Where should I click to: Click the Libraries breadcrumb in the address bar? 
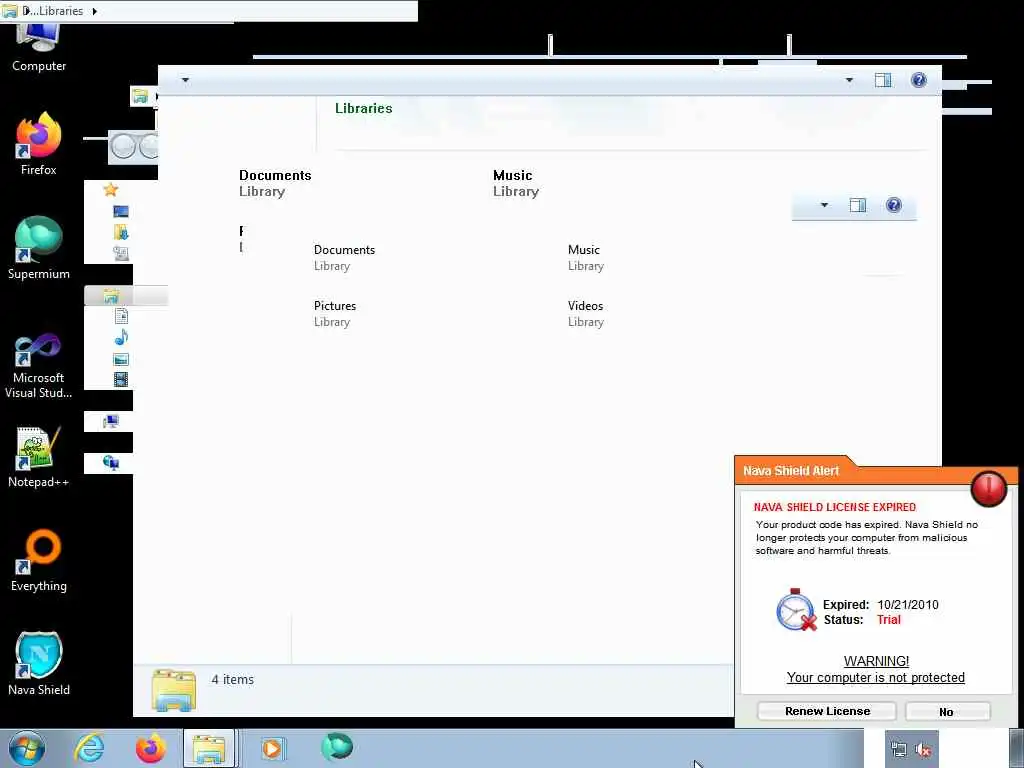[61, 11]
